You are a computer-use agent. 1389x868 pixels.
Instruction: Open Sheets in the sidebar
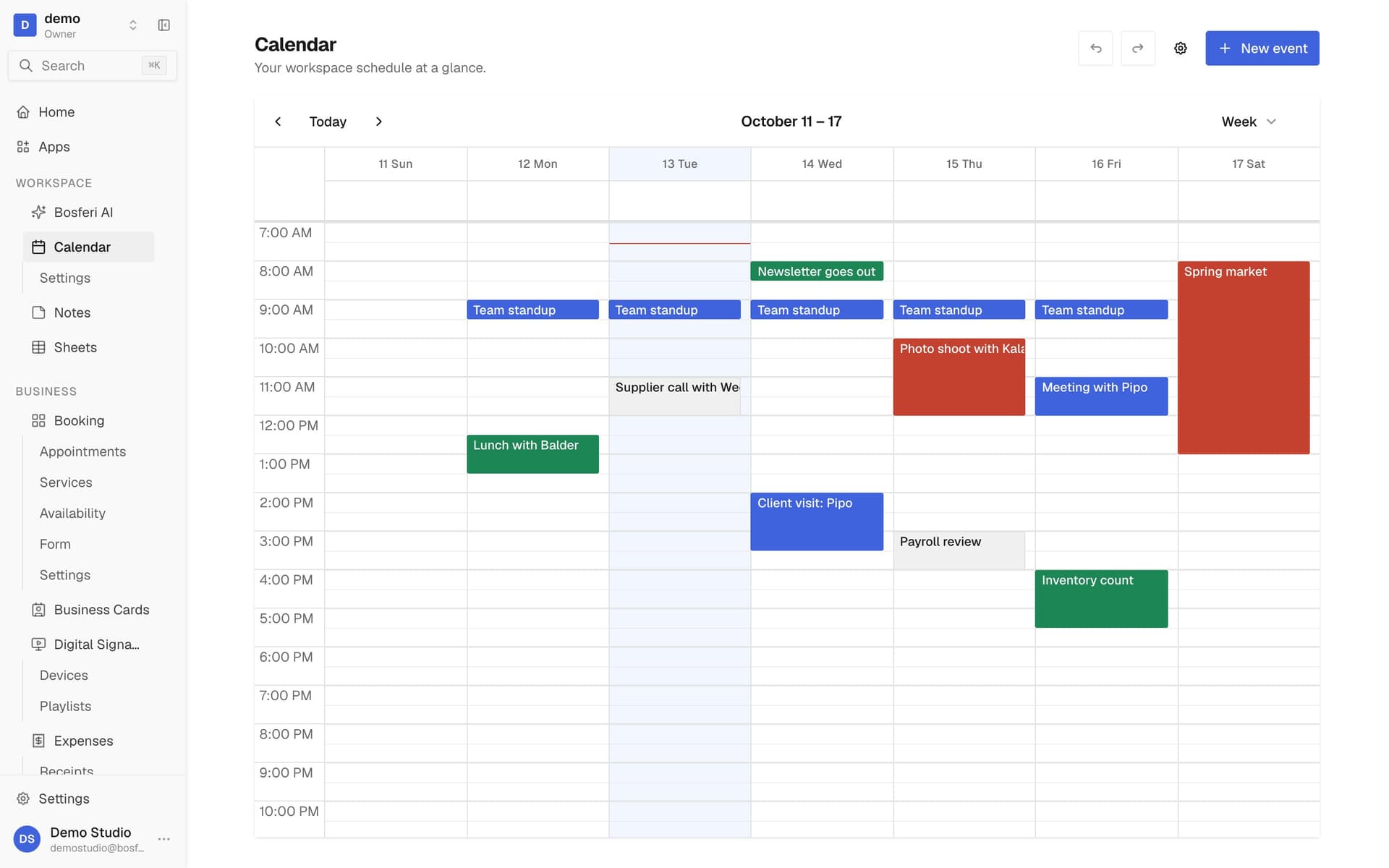coord(88,347)
